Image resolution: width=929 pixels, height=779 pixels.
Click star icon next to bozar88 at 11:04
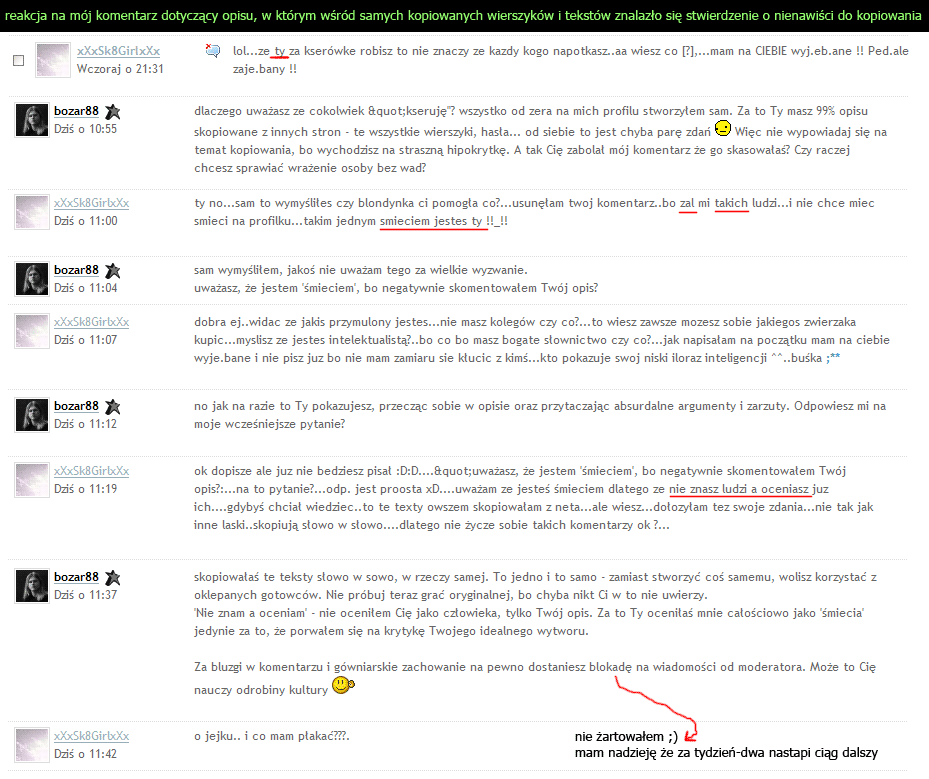tap(112, 271)
